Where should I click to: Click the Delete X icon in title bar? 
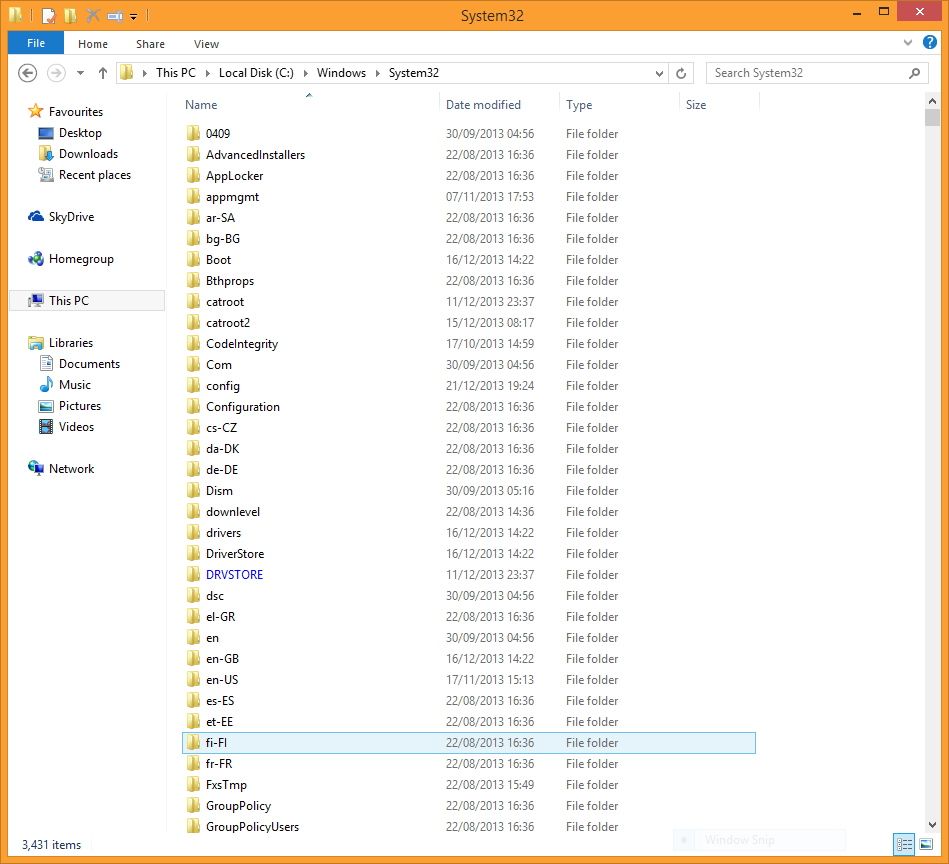(93, 15)
